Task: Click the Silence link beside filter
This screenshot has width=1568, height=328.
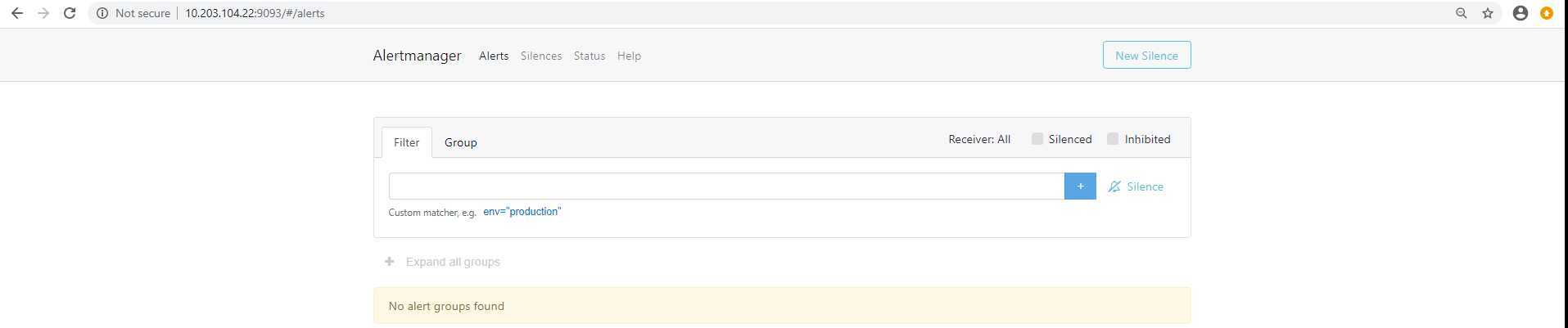Action: pos(1136,186)
